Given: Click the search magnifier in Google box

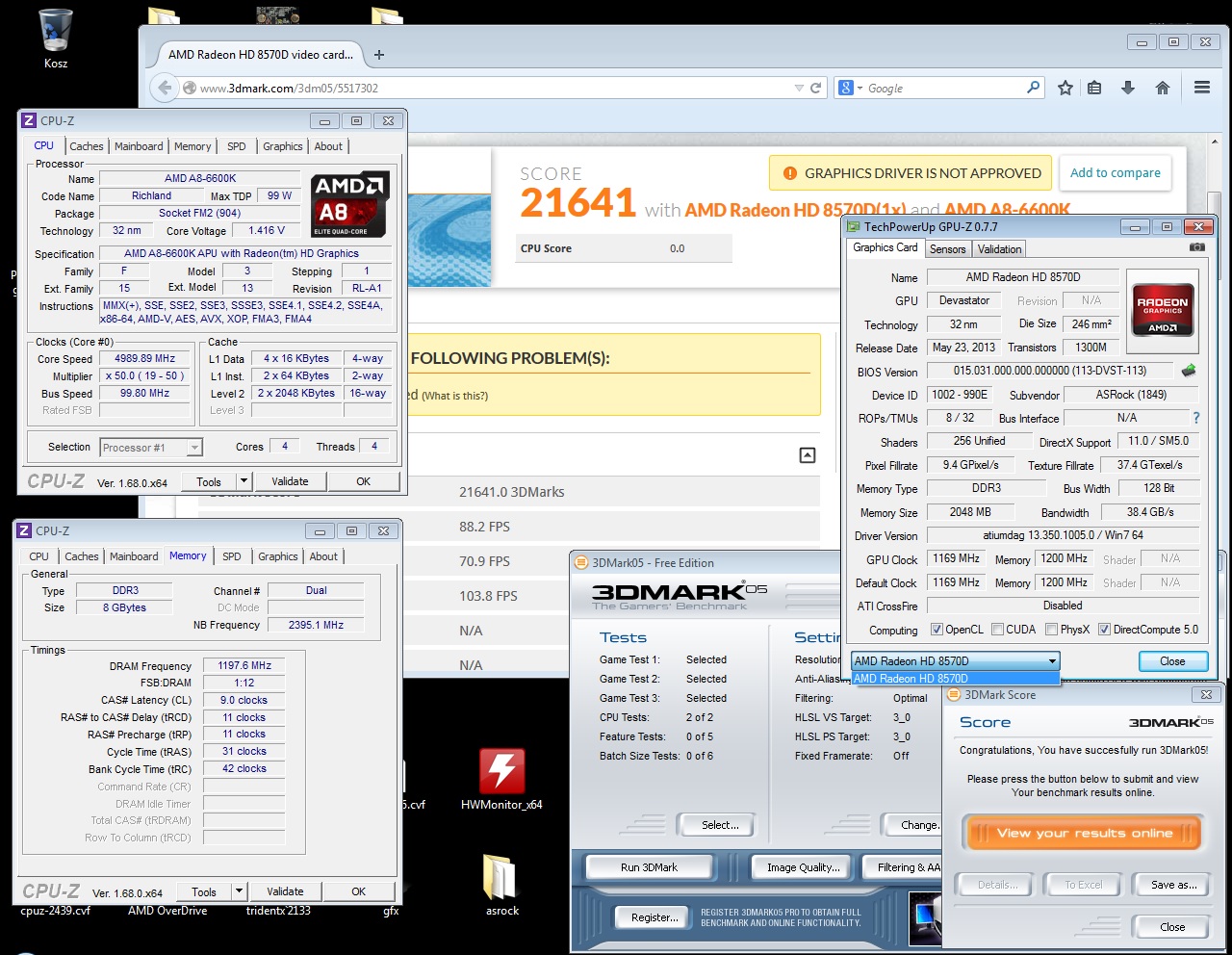Looking at the screenshot, I should [1034, 87].
